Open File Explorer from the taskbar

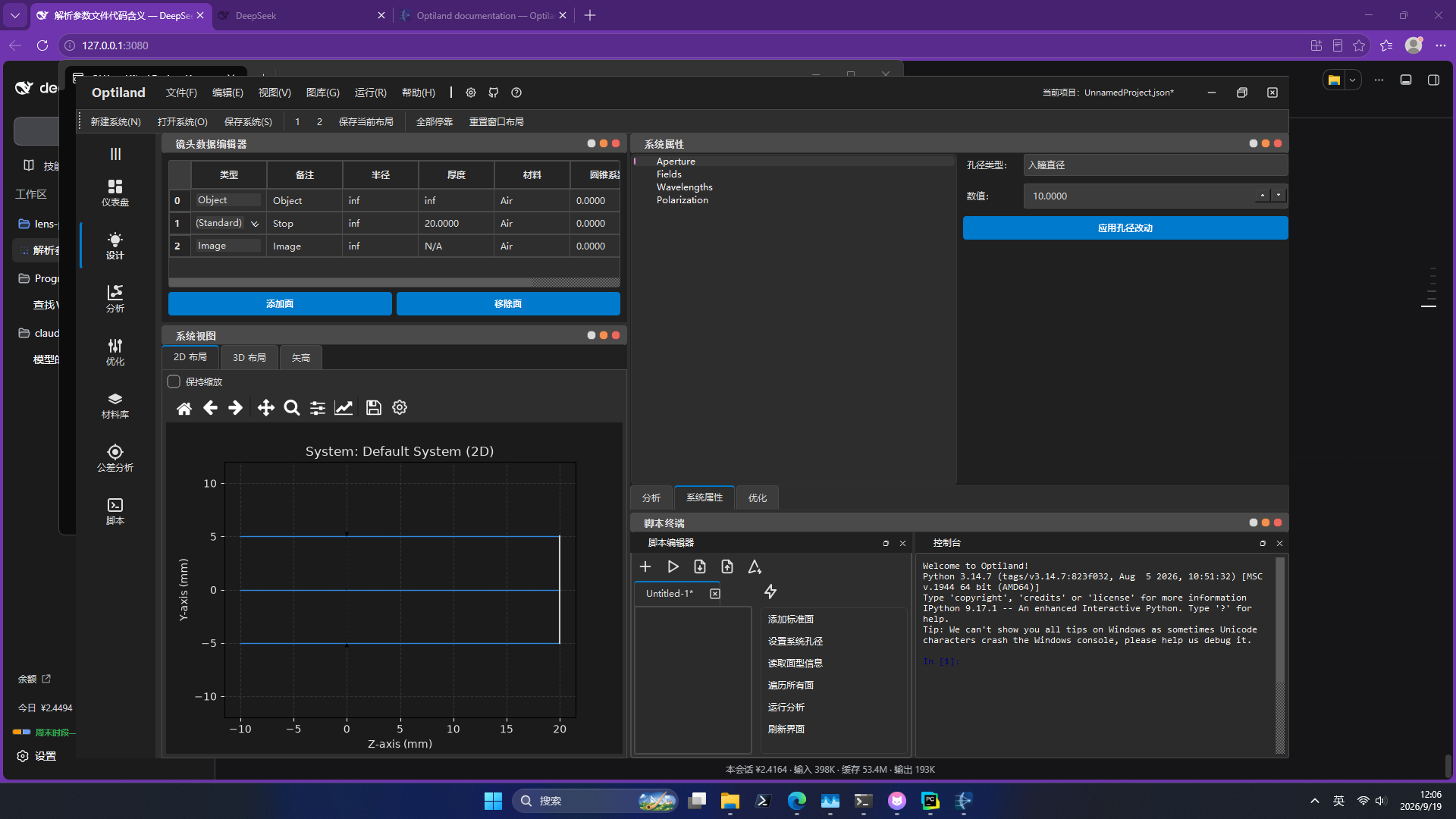point(730,801)
